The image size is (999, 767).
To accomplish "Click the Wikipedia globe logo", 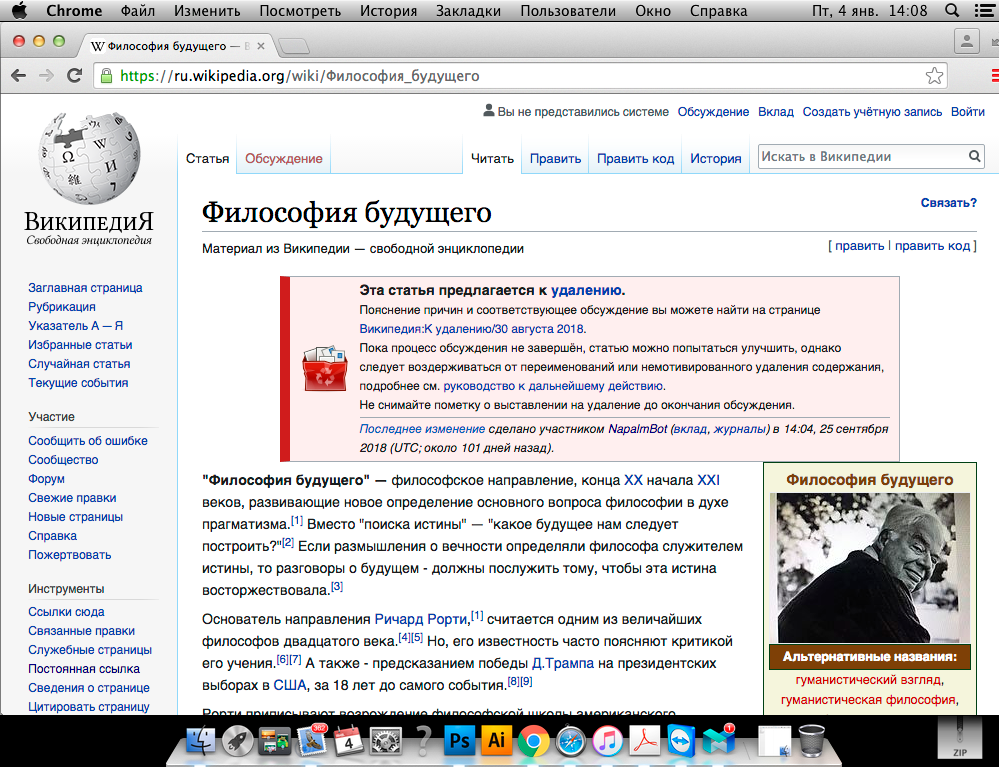I will click(89, 158).
